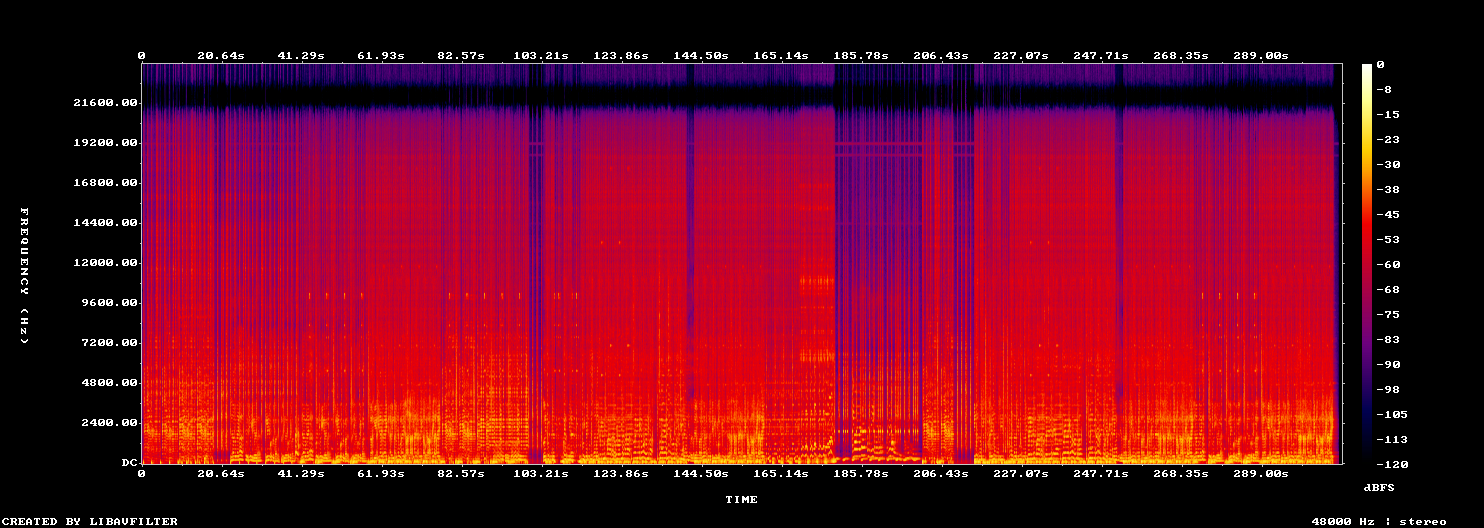This screenshot has height=528, width=1484.
Task: Click the TIME axis title below spectrogram
Action: [741, 499]
